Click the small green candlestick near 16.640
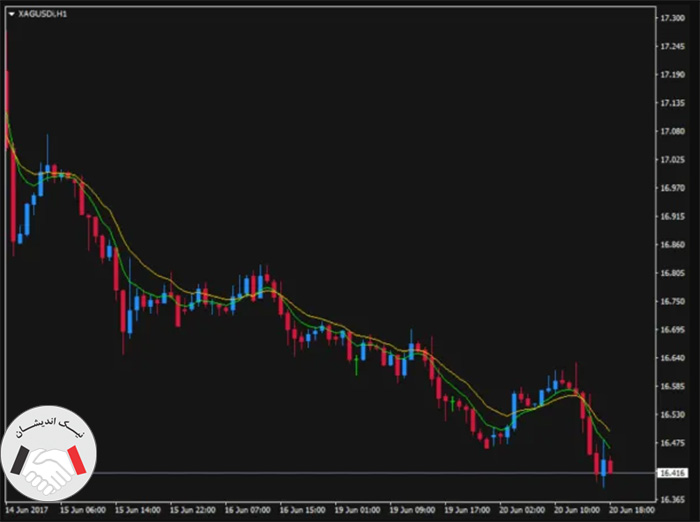The image size is (700, 522). click(356, 365)
